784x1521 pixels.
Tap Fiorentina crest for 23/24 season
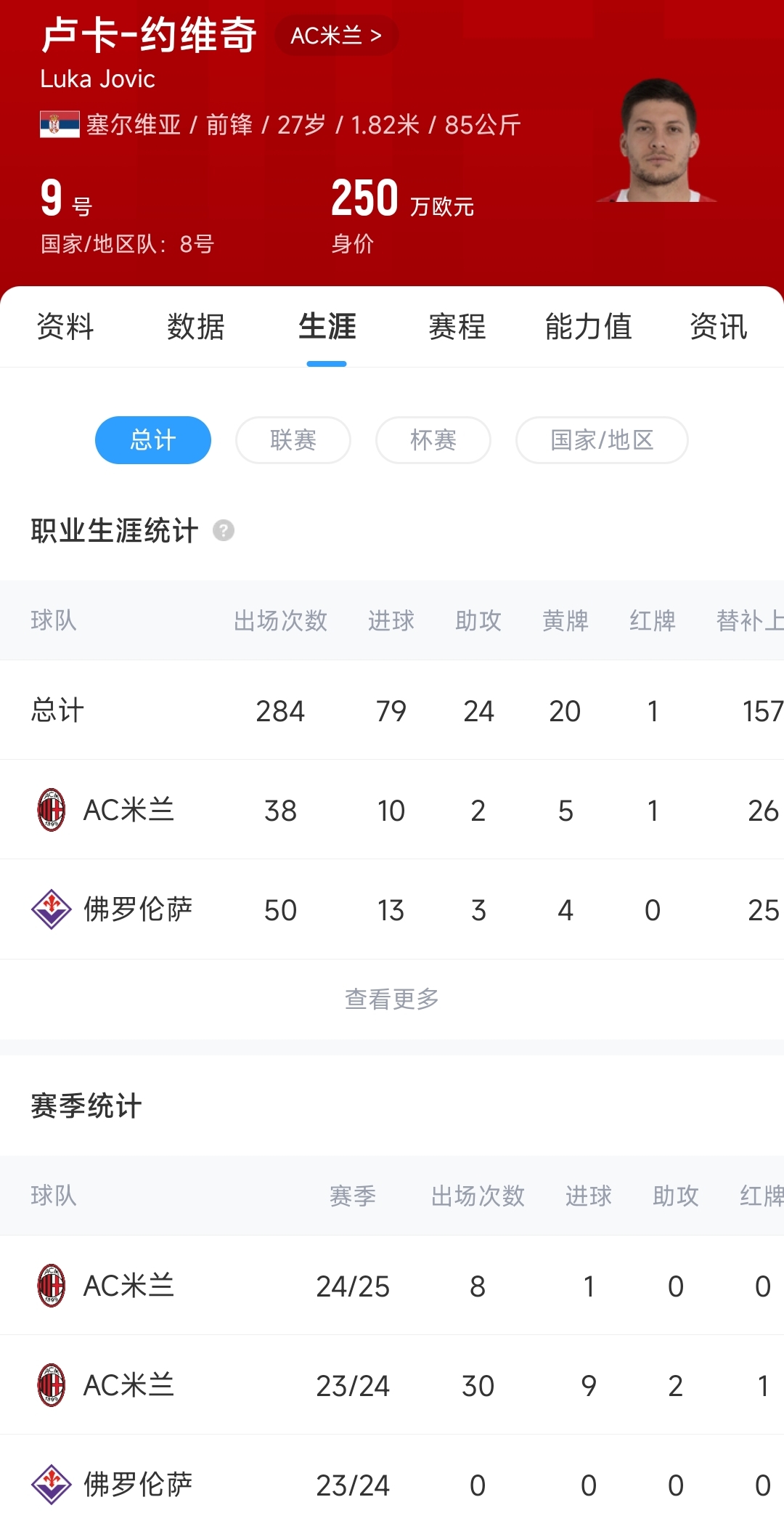[52, 1485]
